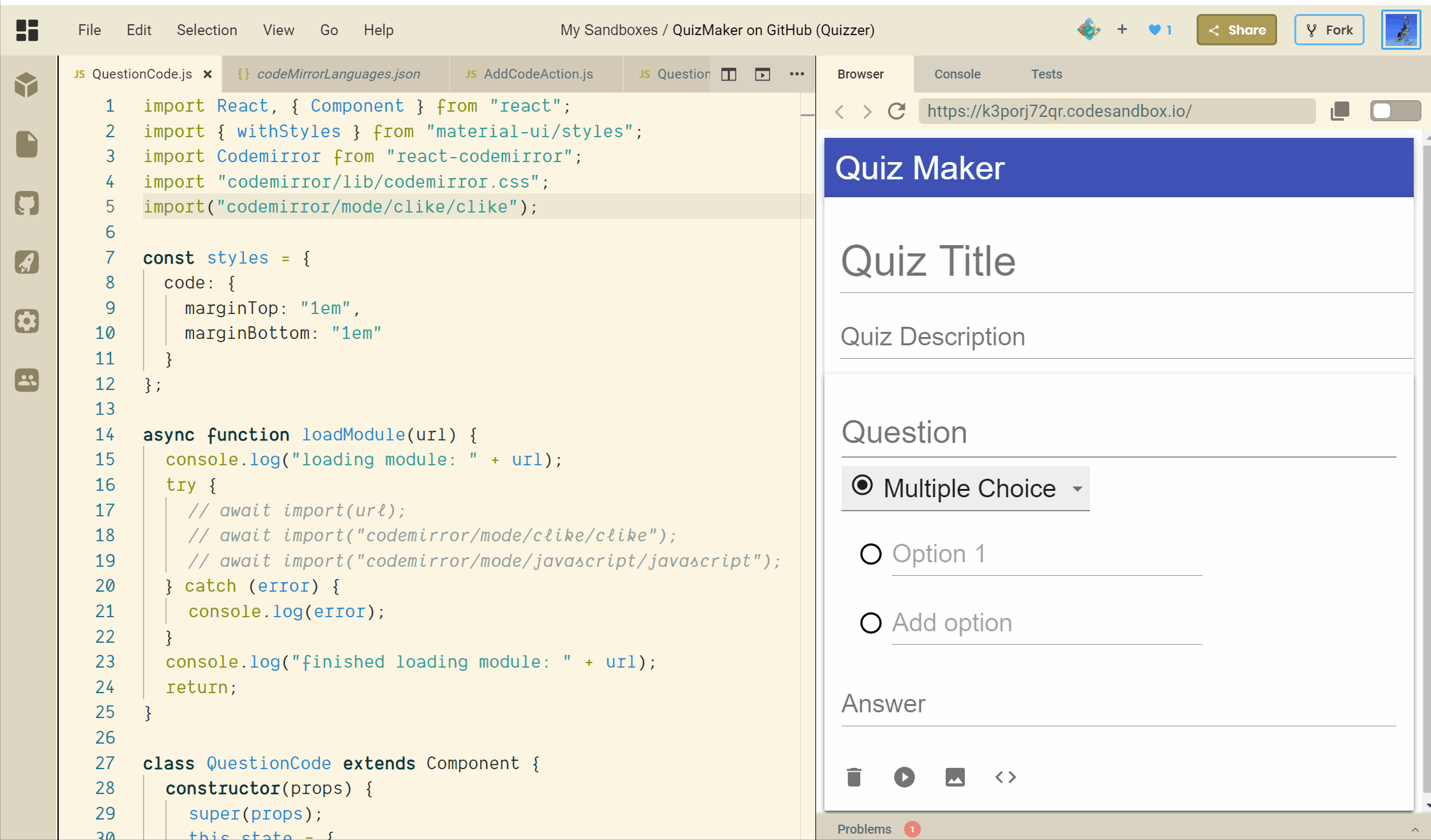This screenshot has width=1431, height=840.
Task: Open Sandbox Info cube icon in sidebar
Action: point(27,84)
